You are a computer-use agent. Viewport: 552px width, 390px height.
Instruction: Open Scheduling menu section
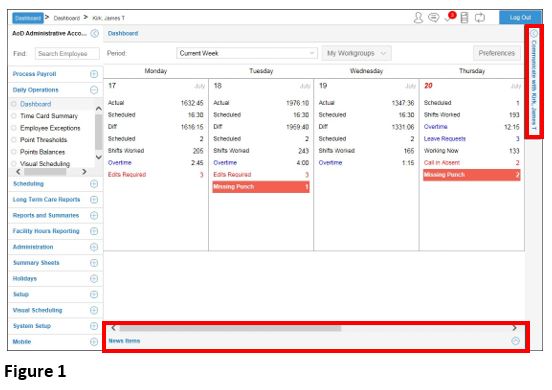tap(28, 184)
